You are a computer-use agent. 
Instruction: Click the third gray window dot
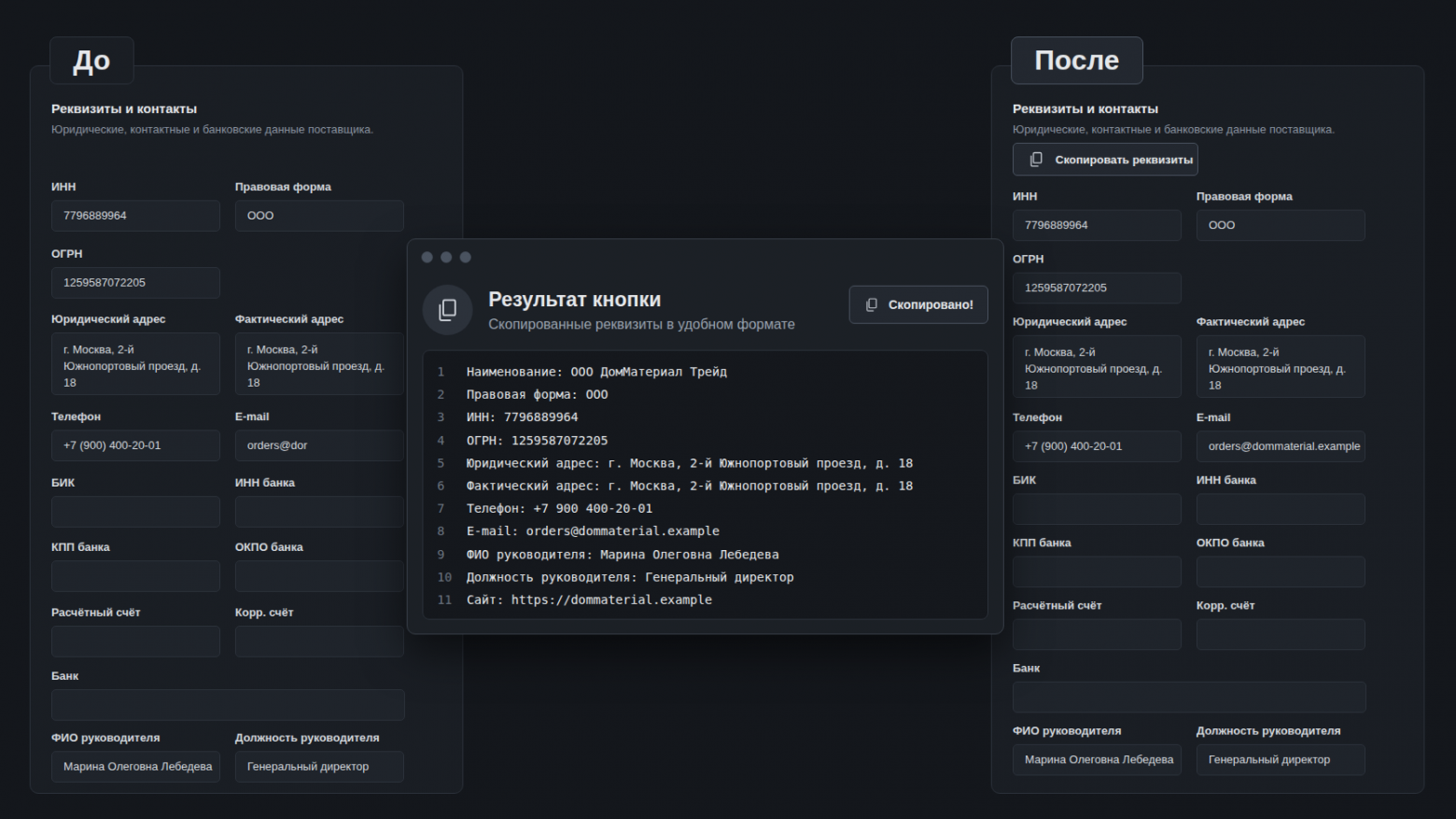click(466, 258)
